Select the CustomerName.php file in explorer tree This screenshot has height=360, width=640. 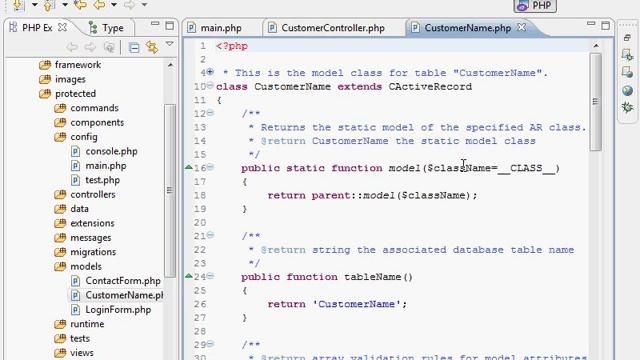point(124,295)
